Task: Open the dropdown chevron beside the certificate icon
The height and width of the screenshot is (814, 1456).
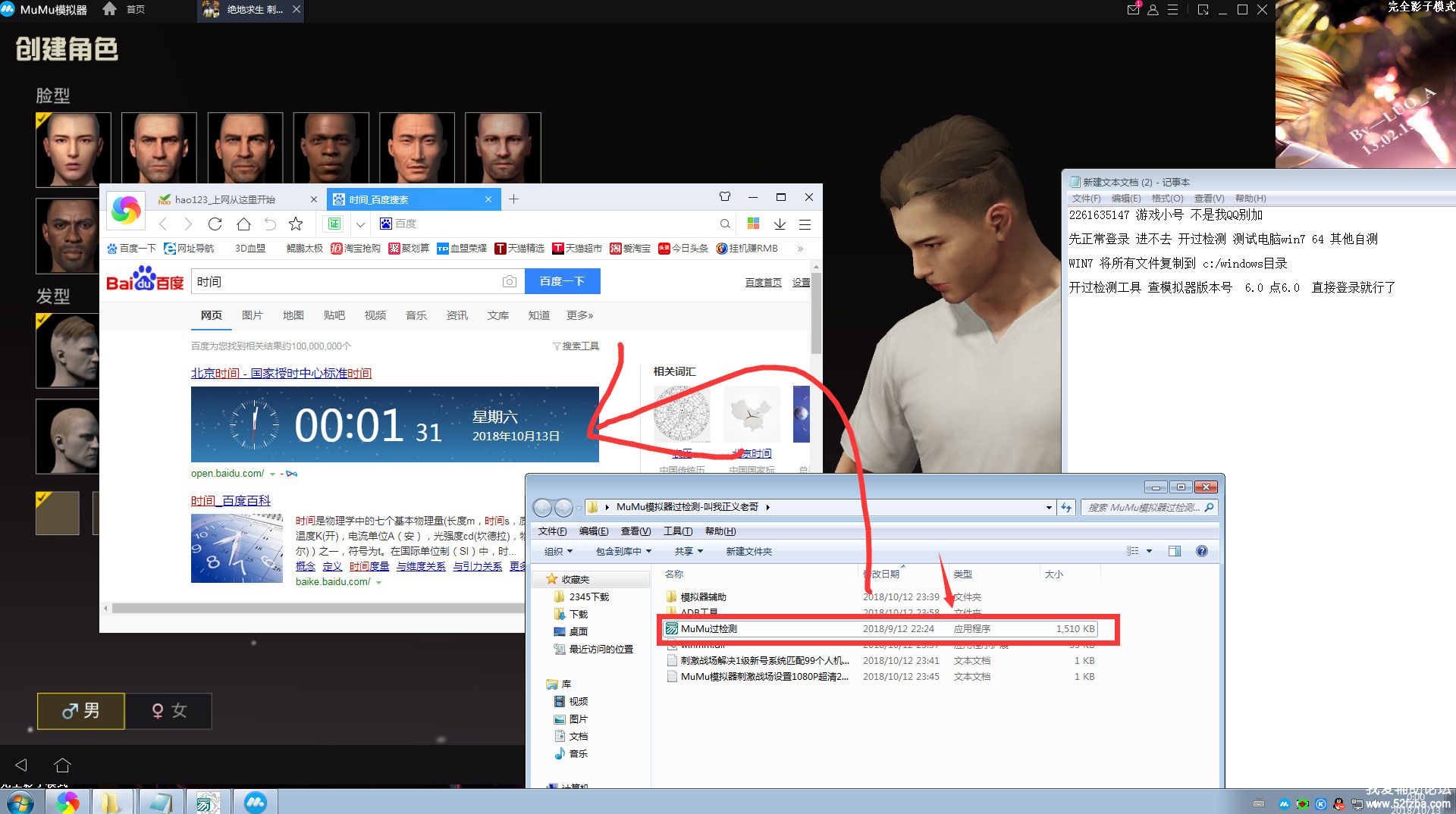Action: (361, 224)
